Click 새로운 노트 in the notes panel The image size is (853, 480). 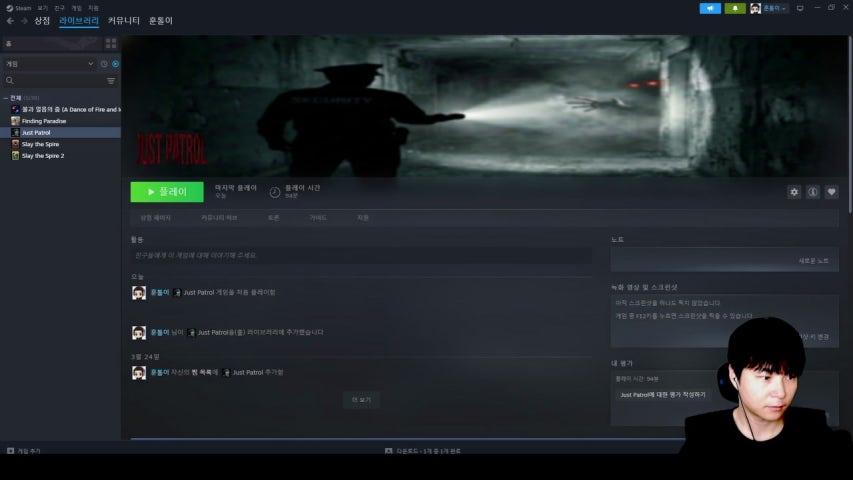(813, 261)
